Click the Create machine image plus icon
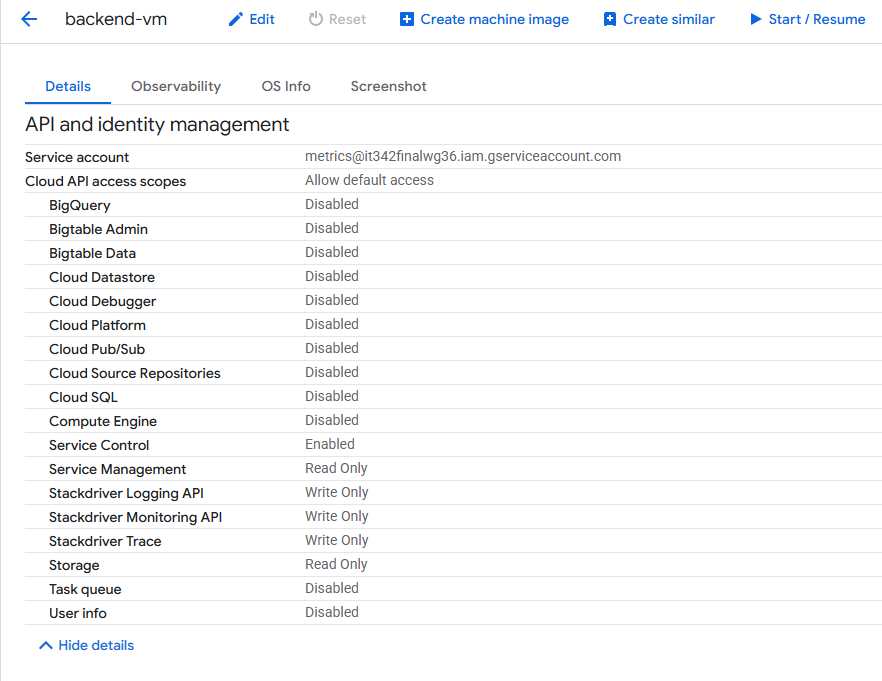The image size is (882, 681). [x=407, y=19]
